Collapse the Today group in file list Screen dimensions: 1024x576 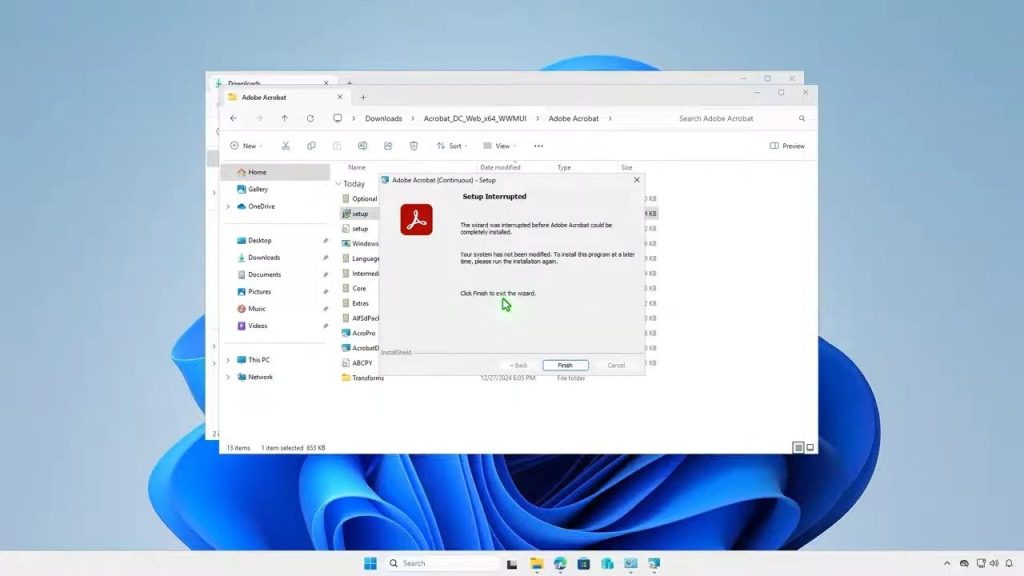point(338,184)
